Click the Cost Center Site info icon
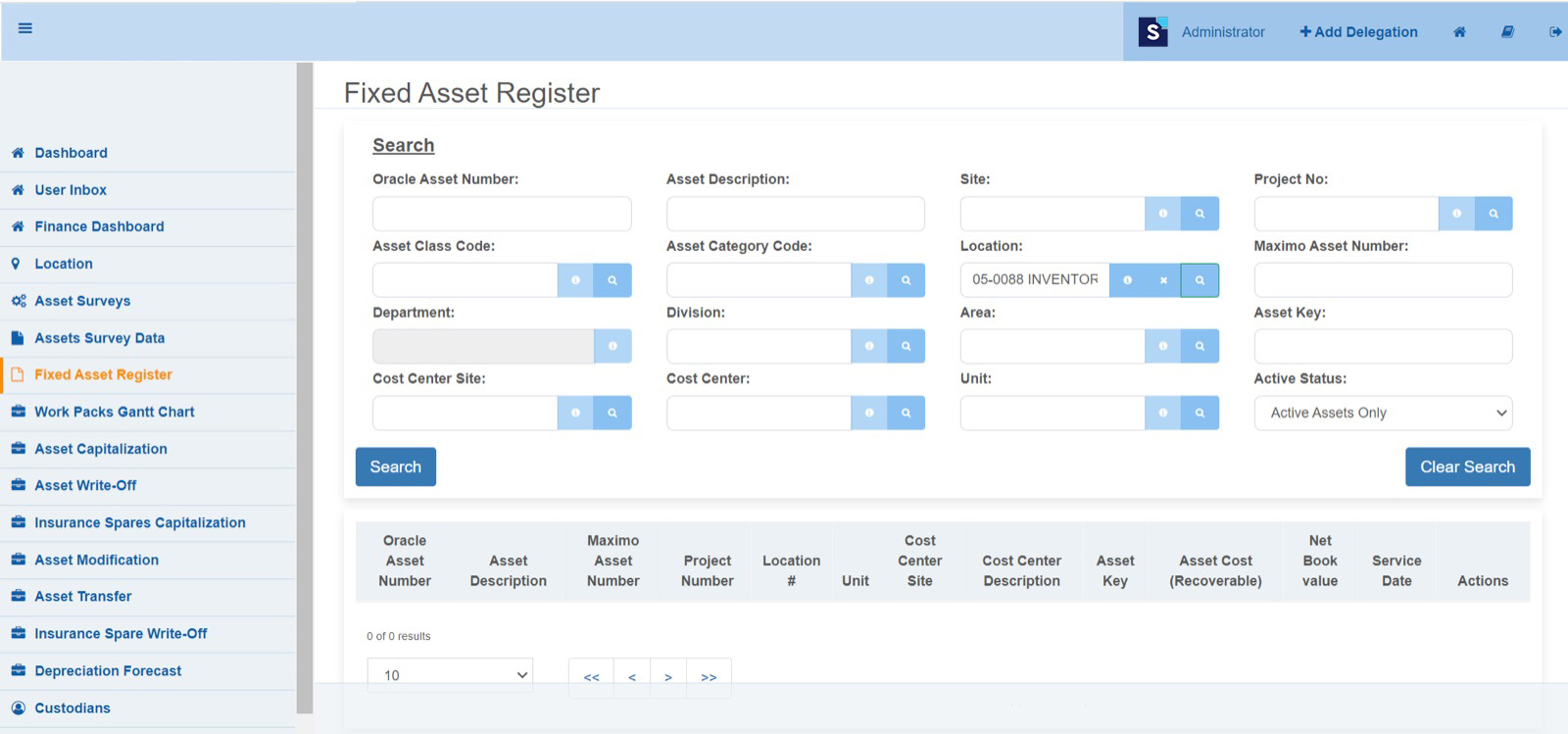This screenshot has height=734, width=1568. (x=576, y=413)
